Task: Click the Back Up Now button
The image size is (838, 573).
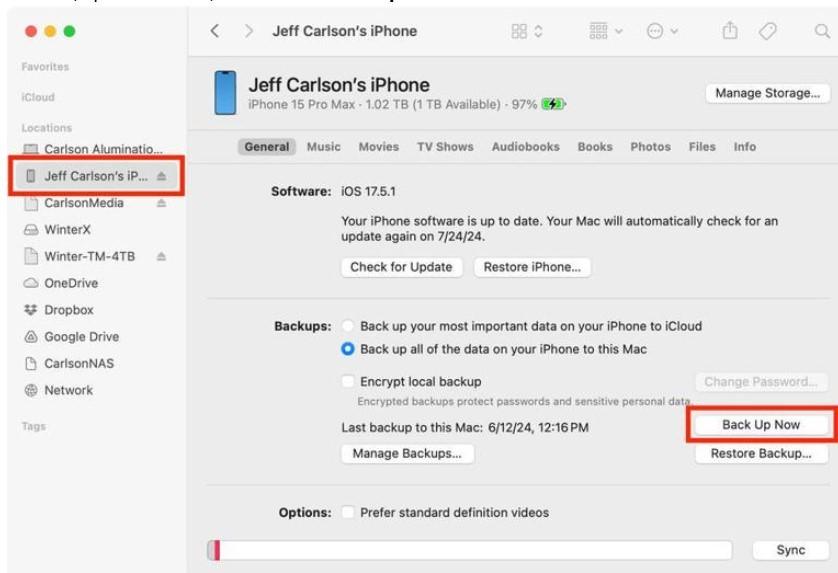Action: (x=761, y=425)
